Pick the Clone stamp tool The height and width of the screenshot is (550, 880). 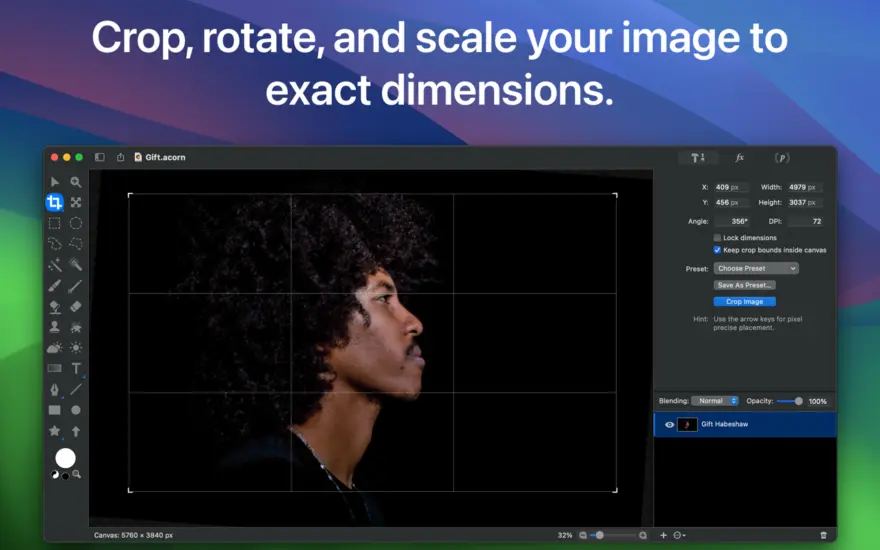(54, 327)
